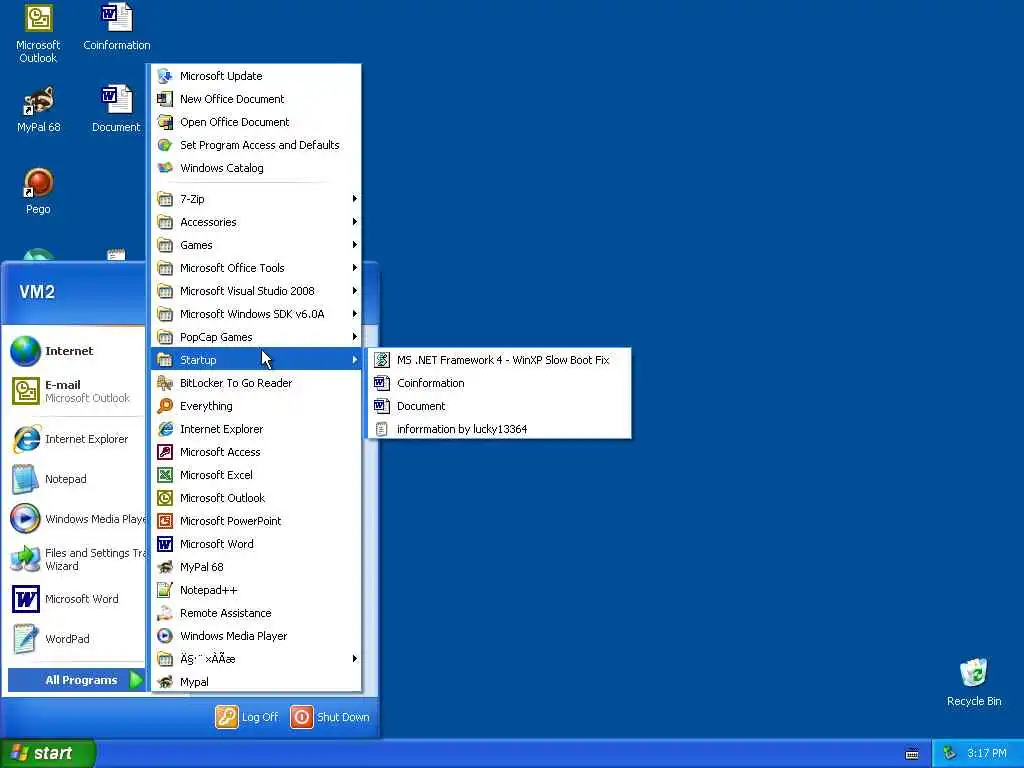Expand the Startup folder entry

point(256,360)
